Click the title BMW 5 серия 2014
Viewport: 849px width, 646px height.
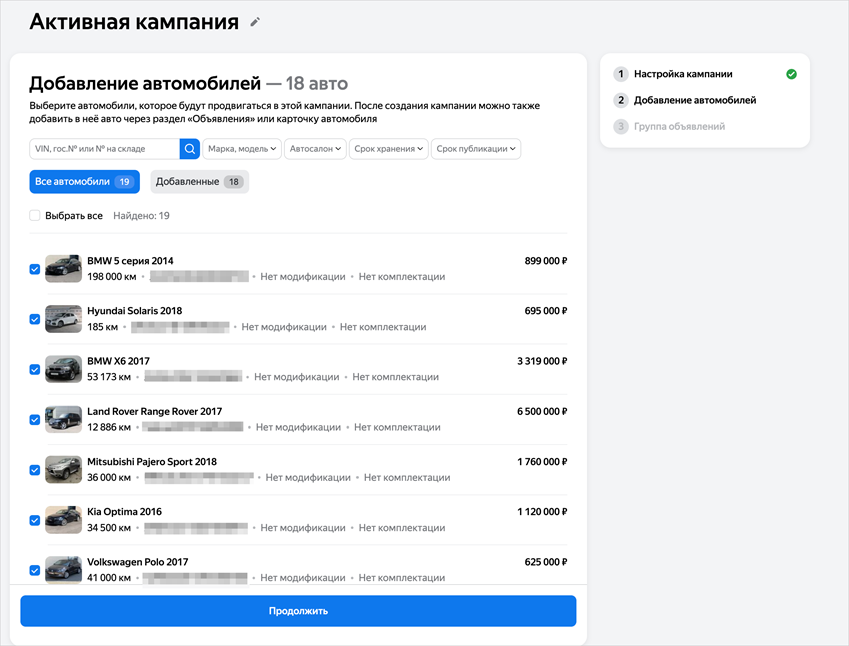click(130, 261)
